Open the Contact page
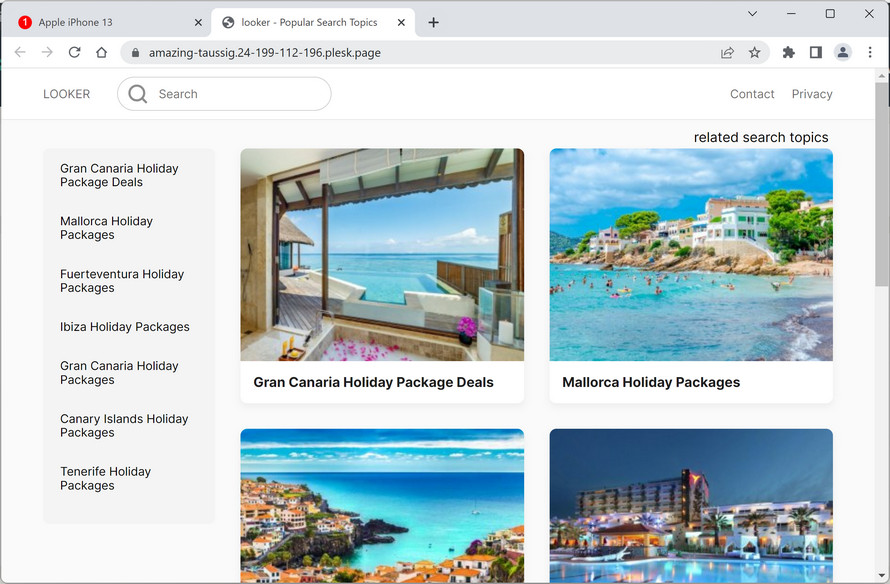The height and width of the screenshot is (584, 890). coord(752,94)
